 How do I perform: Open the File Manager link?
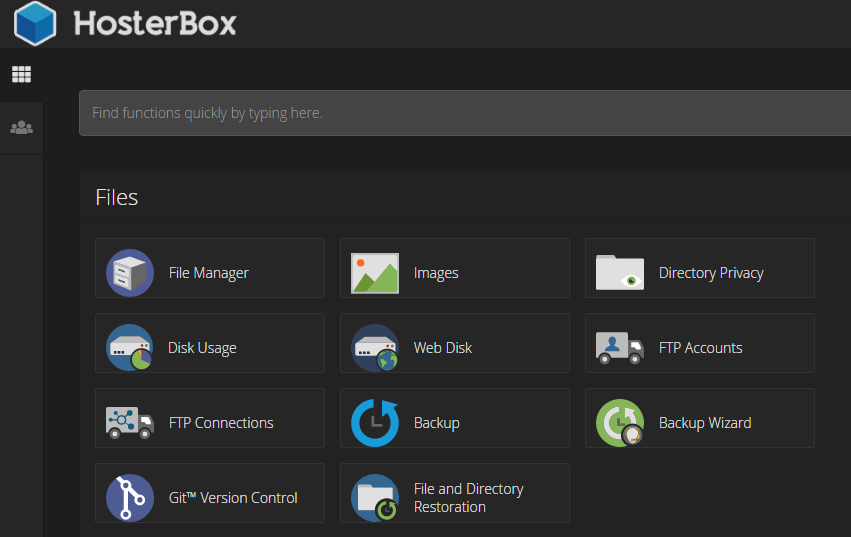[208, 273]
